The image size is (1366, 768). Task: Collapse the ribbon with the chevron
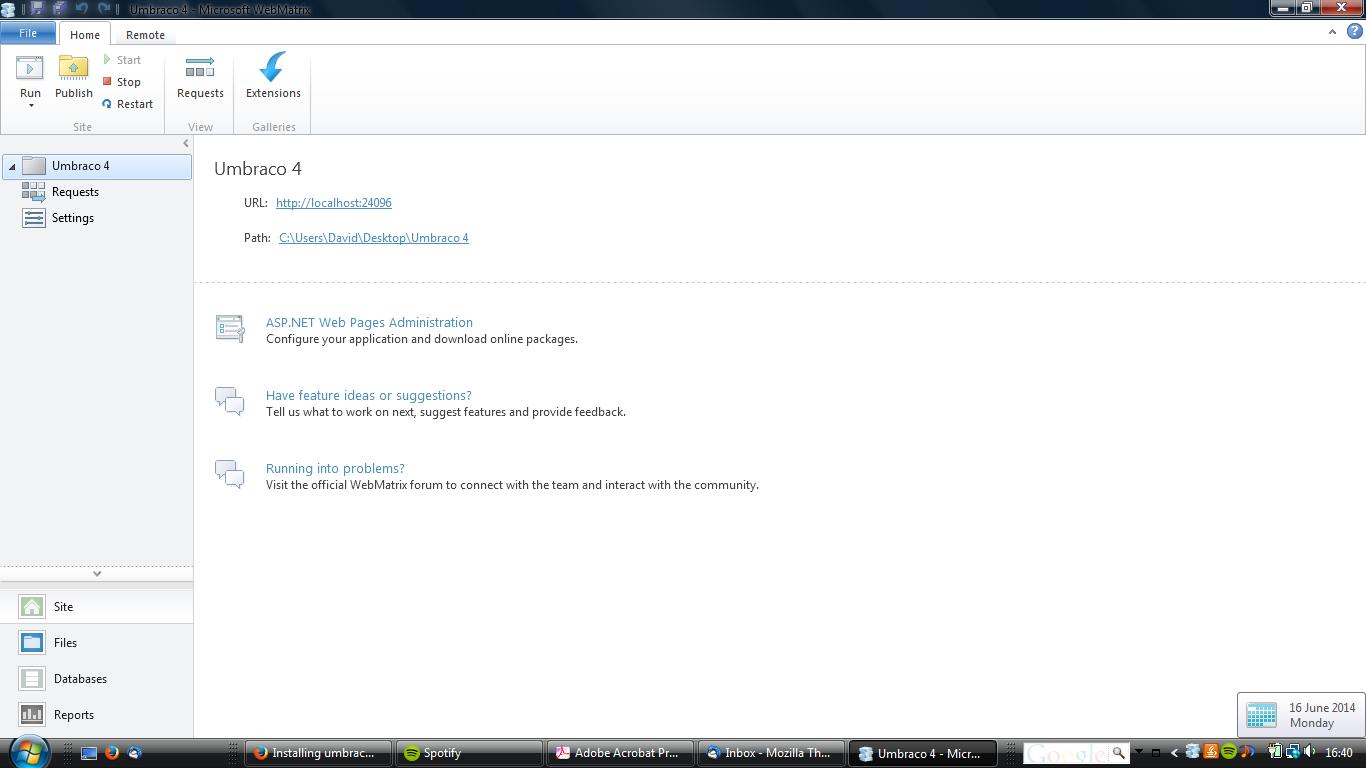(1332, 32)
